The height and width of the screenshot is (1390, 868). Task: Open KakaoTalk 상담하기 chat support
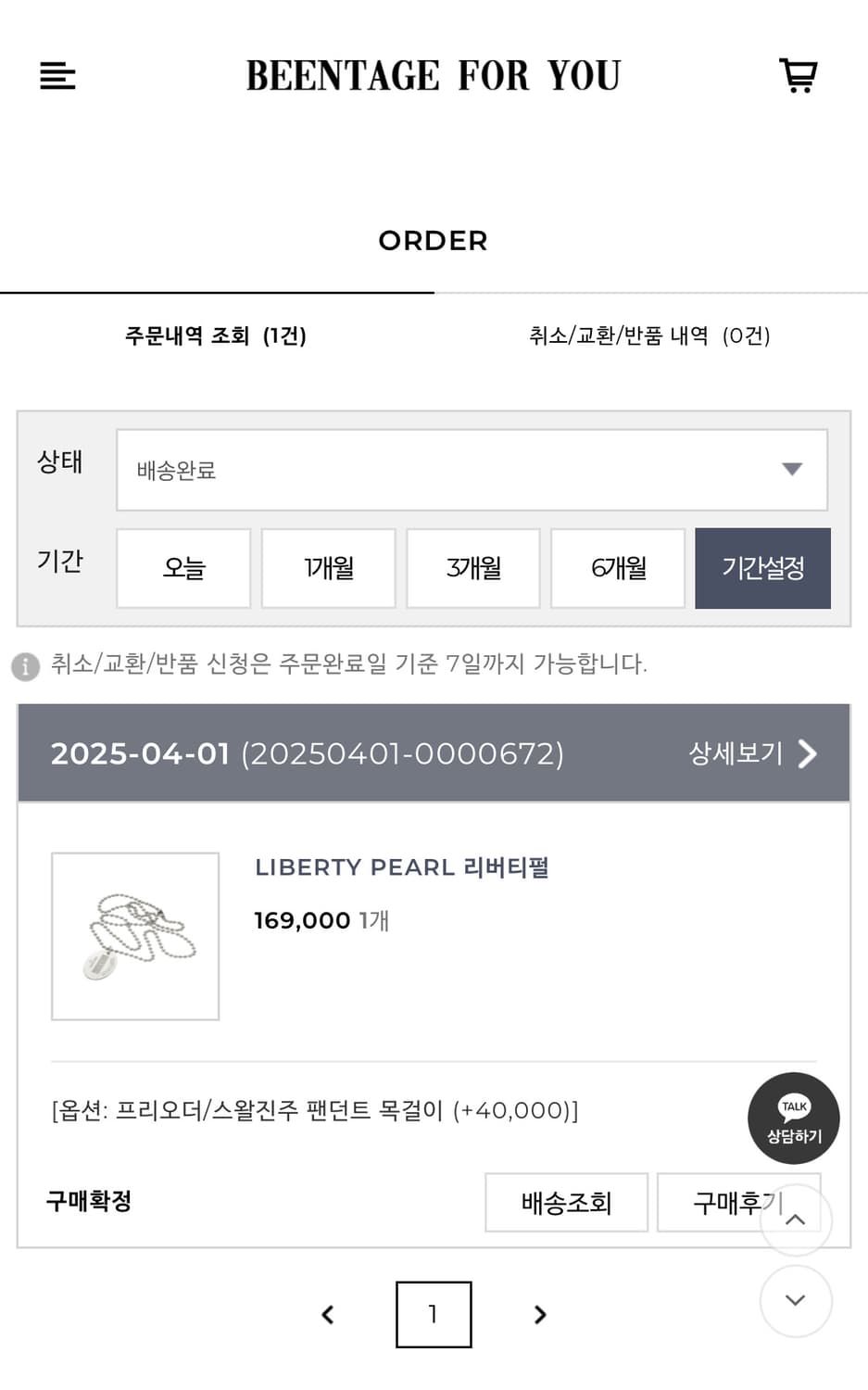coord(793,1118)
